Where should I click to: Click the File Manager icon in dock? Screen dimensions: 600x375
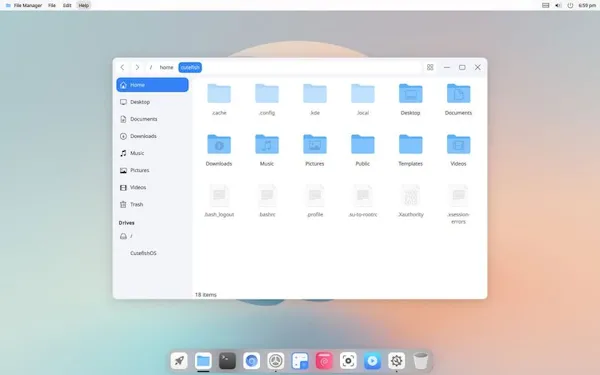click(203, 360)
